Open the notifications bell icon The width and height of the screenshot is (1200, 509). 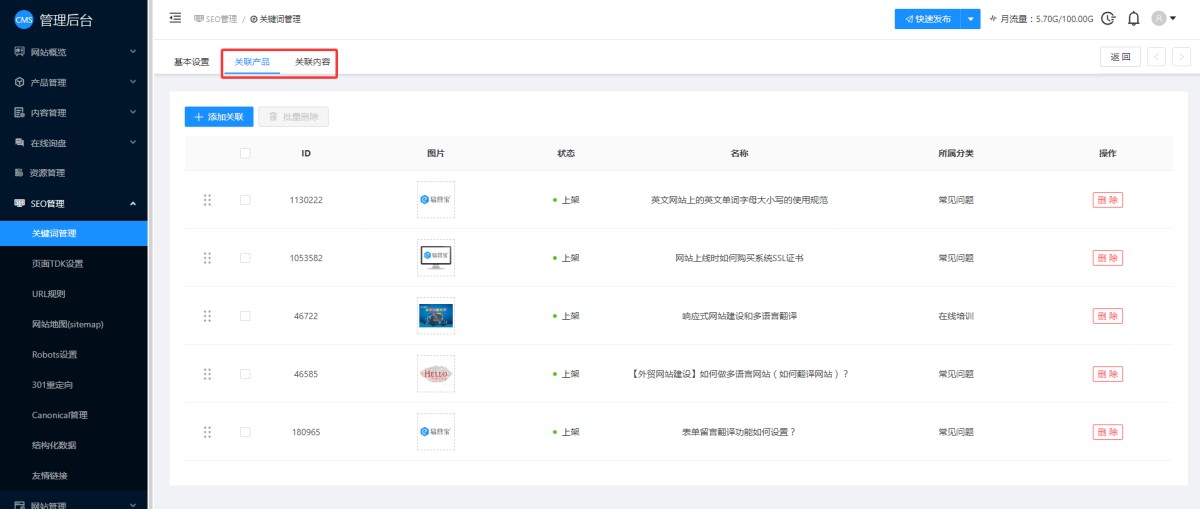pyautogui.click(x=1133, y=18)
